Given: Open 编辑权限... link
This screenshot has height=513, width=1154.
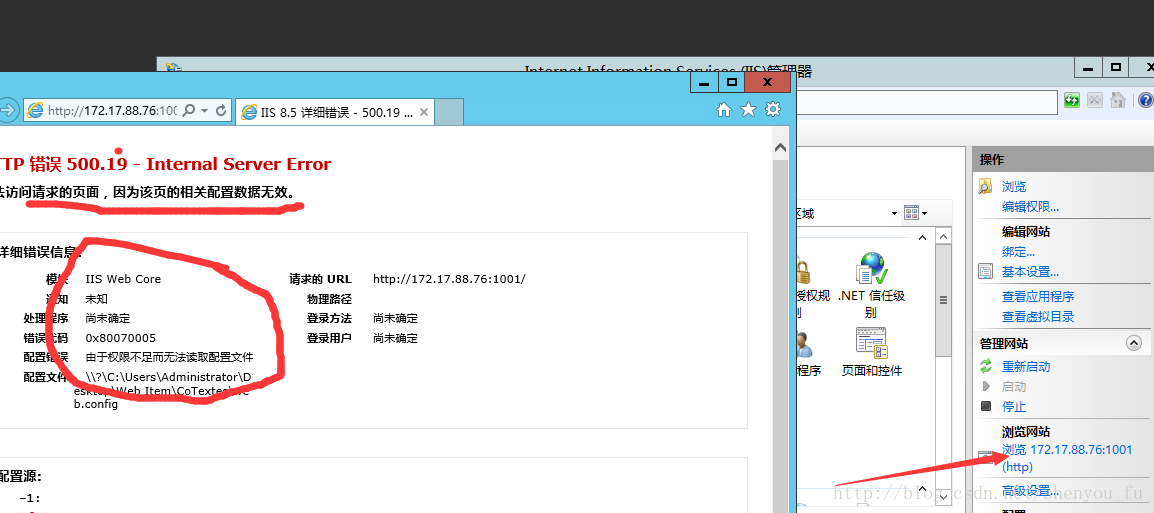Looking at the screenshot, I should pyautogui.click(x=1030, y=207).
